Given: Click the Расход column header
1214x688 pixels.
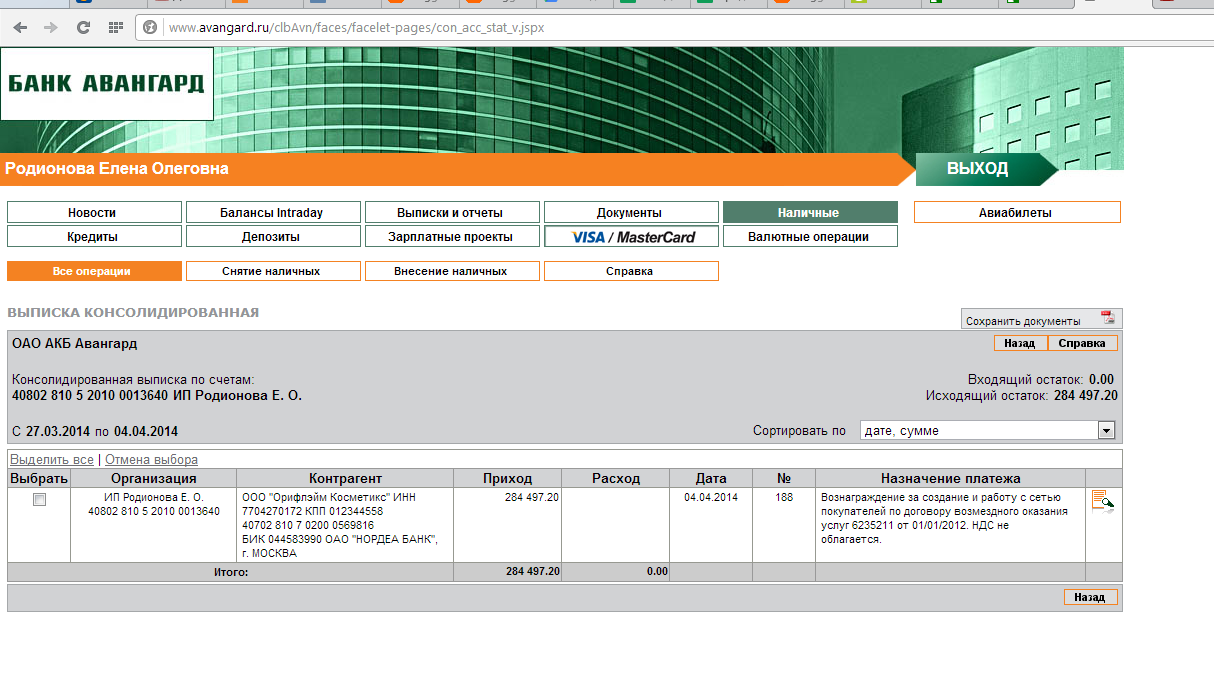Looking at the screenshot, I should coord(616,478).
